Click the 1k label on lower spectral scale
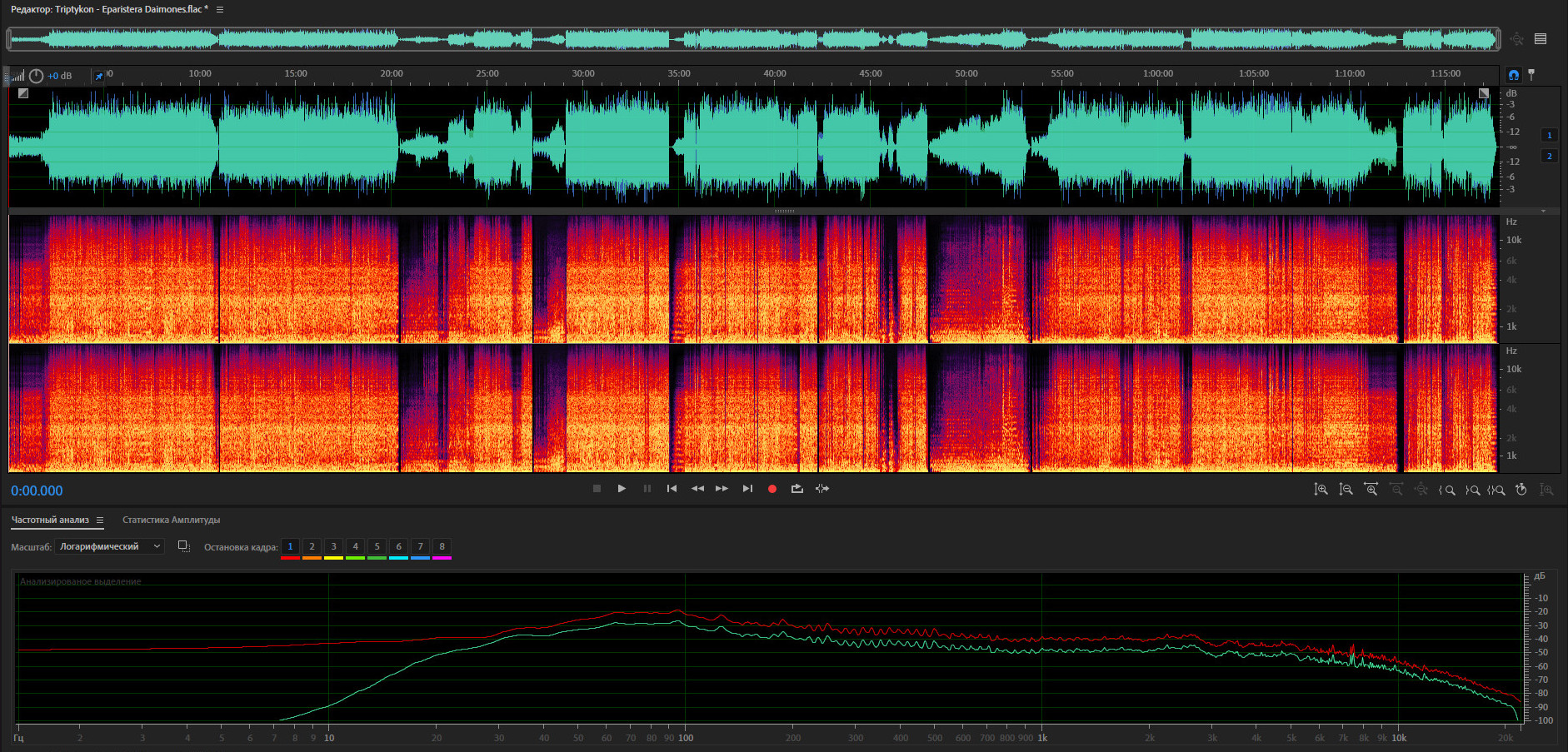The height and width of the screenshot is (752, 1568). pyautogui.click(x=1511, y=456)
